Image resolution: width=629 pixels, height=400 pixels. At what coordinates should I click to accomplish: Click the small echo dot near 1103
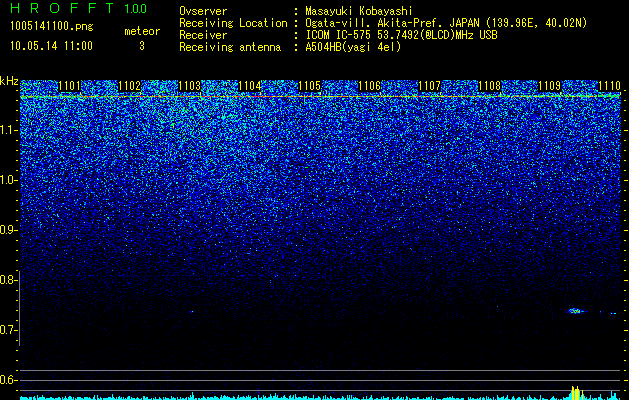[192, 311]
